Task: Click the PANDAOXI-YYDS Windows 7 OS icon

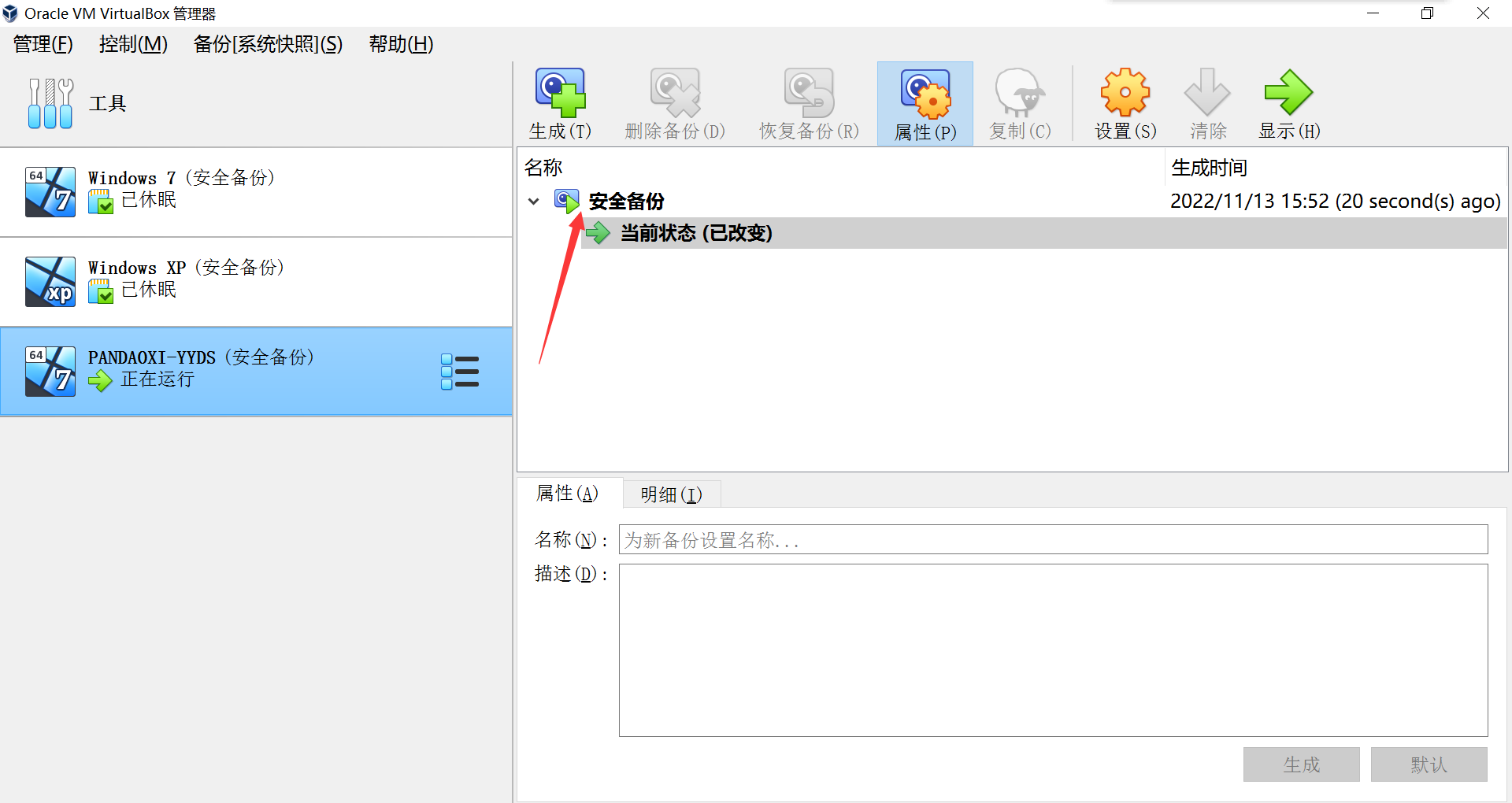Action: point(50,371)
